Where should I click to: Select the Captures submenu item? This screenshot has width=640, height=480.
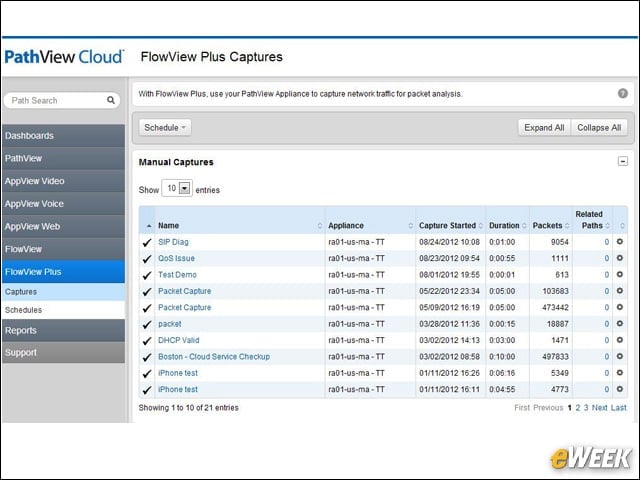63,292
